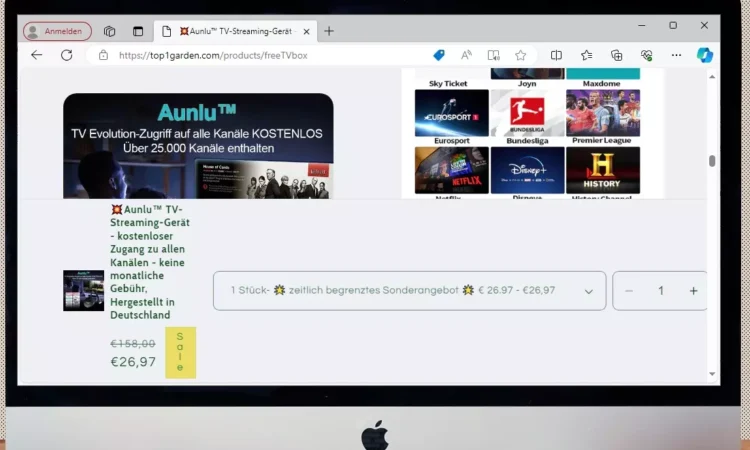Click the €26,97 sale price
This screenshot has width=750, height=450.
tap(133, 362)
